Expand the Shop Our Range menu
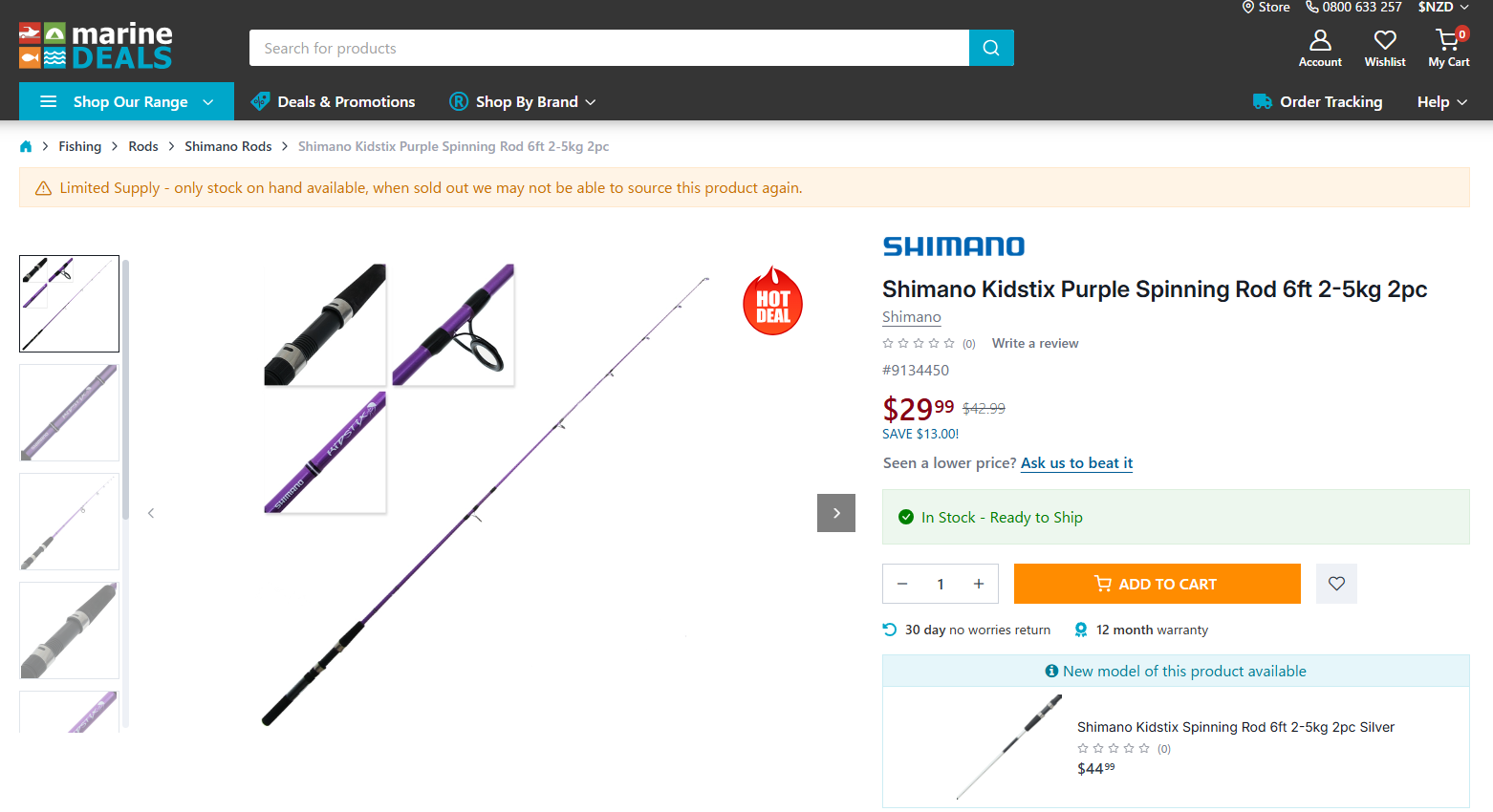The image size is (1493, 812). 126,102
